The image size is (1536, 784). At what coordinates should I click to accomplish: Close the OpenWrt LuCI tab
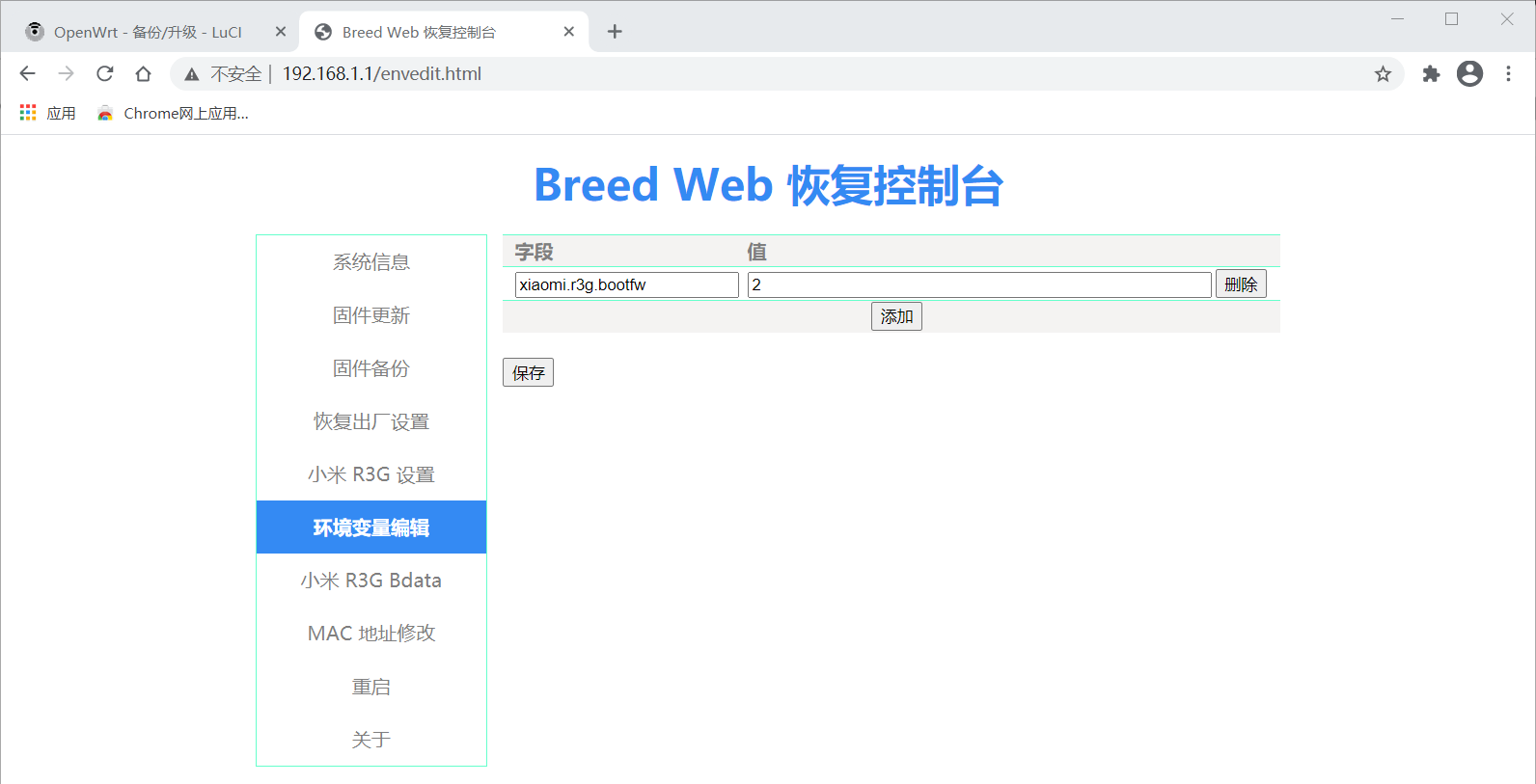click(x=281, y=32)
